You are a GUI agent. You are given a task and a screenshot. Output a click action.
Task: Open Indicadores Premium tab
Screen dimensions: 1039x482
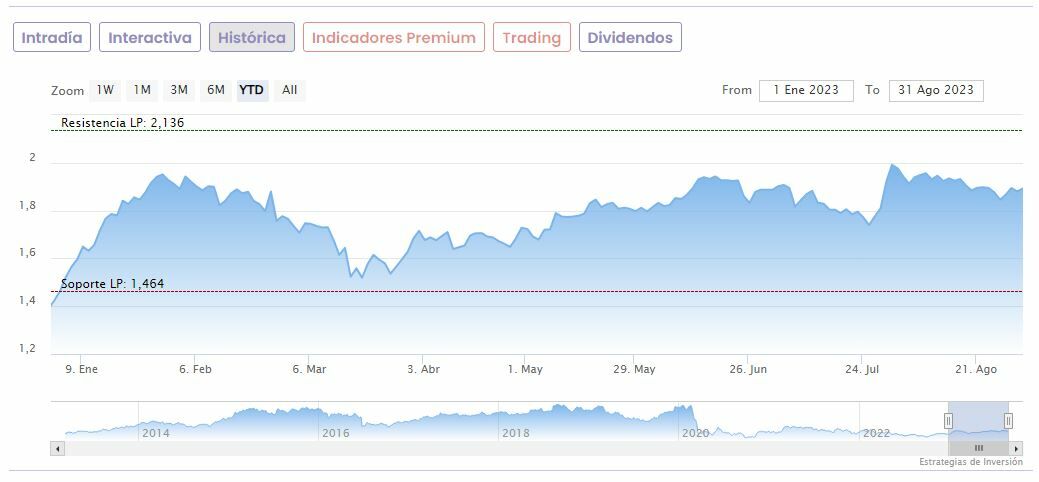point(394,38)
